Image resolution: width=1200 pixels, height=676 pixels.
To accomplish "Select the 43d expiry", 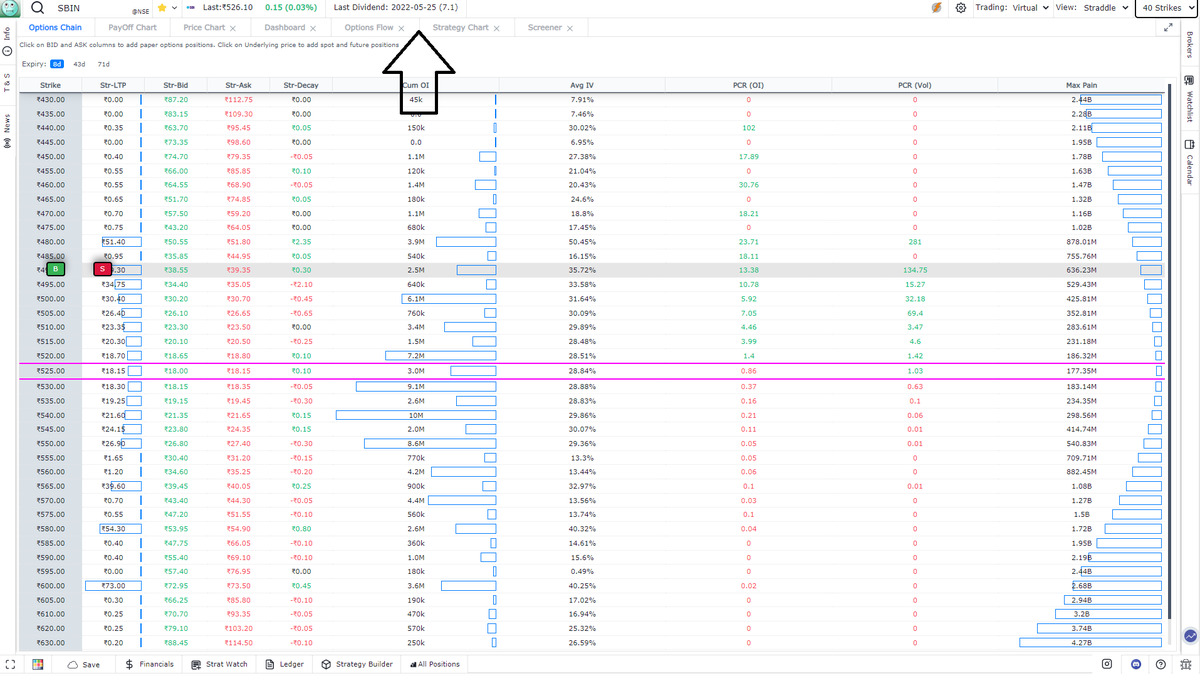I will (79, 64).
